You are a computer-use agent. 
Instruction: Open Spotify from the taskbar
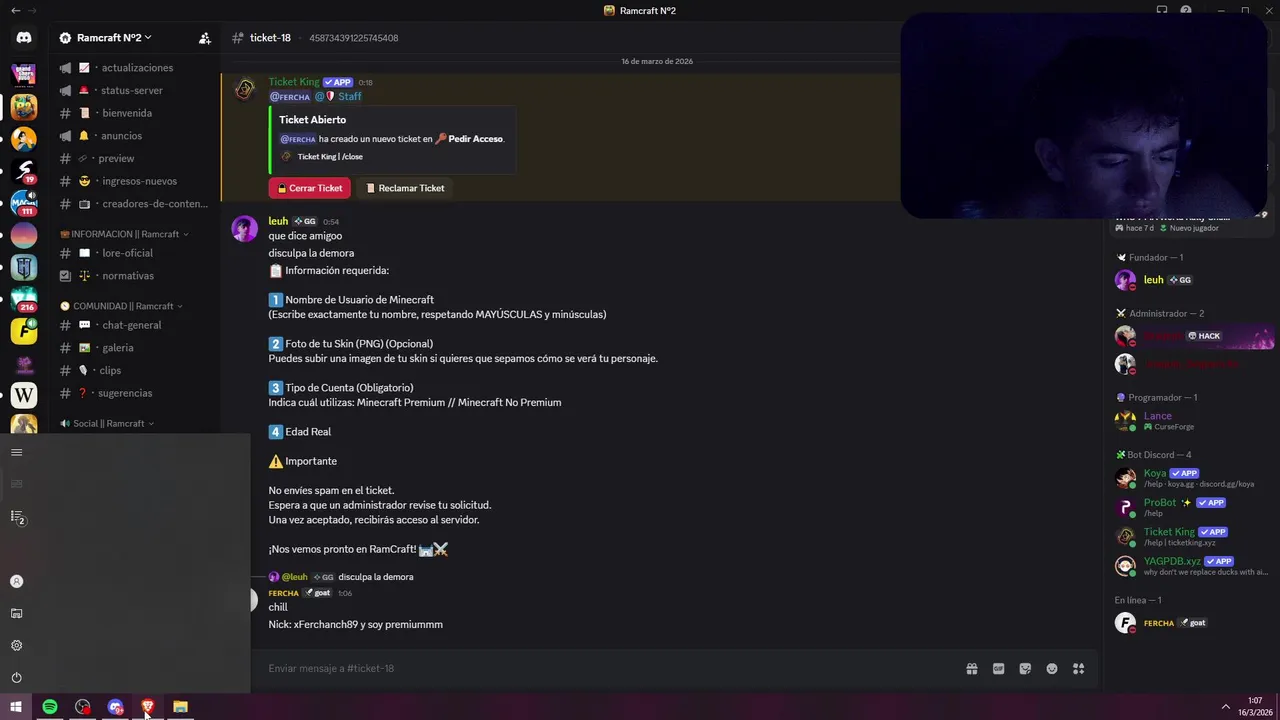pyautogui.click(x=49, y=707)
